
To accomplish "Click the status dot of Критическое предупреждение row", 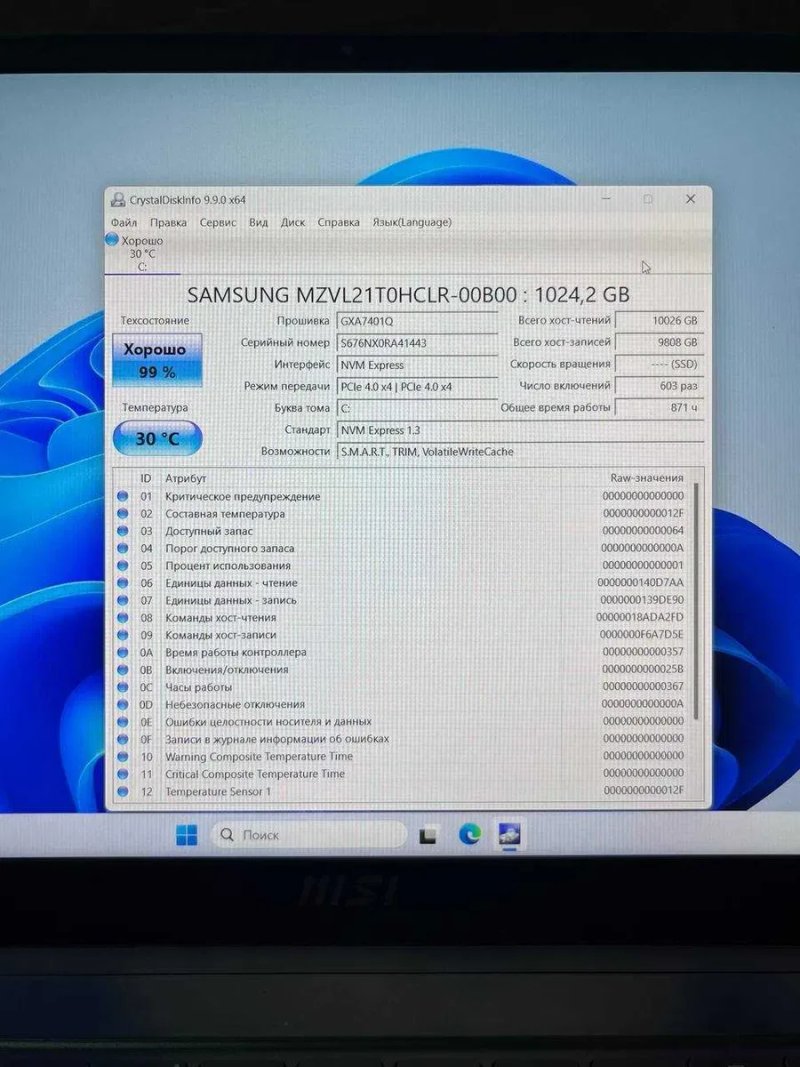I will click(122, 496).
